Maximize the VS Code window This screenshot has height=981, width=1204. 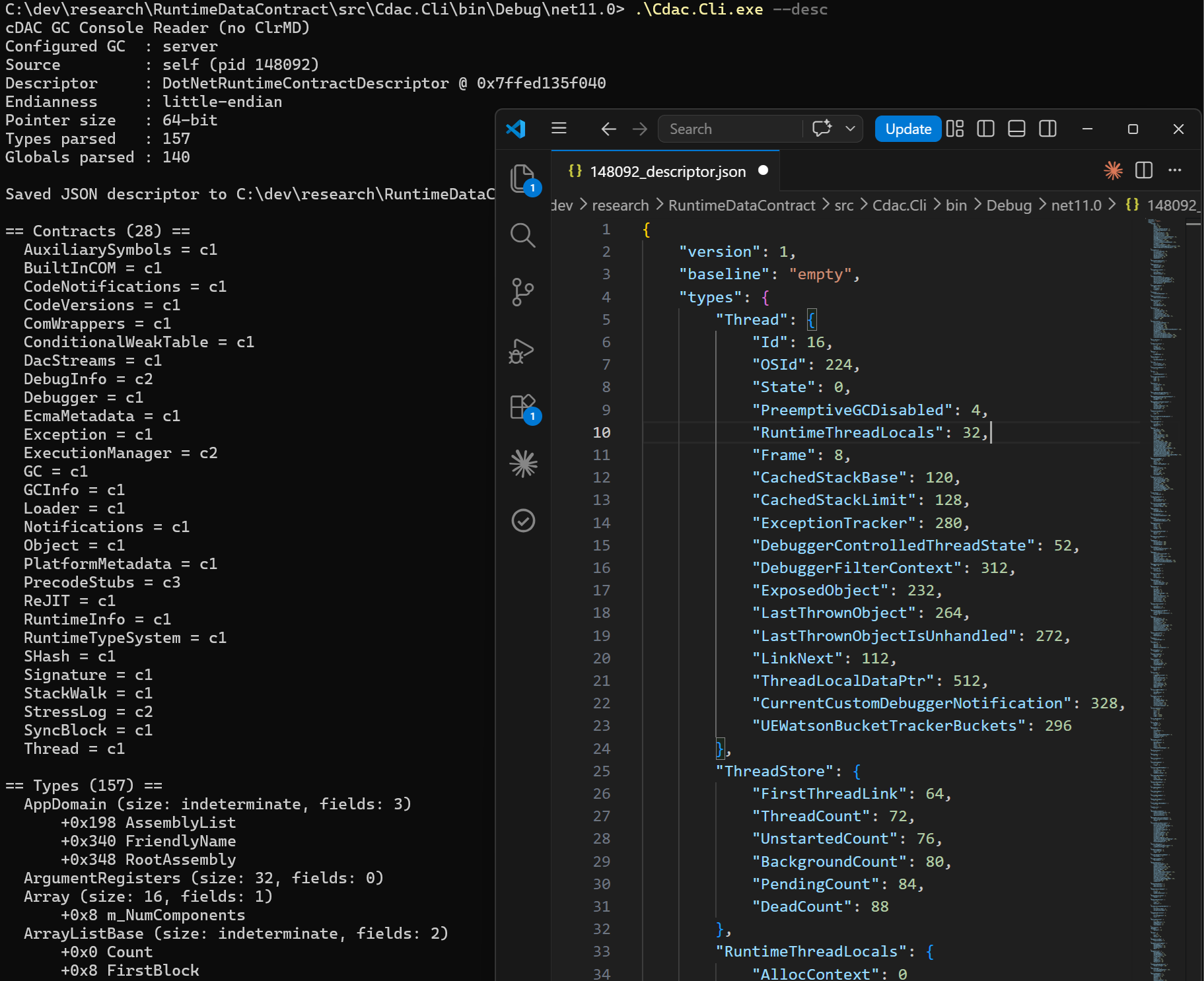(x=1133, y=129)
